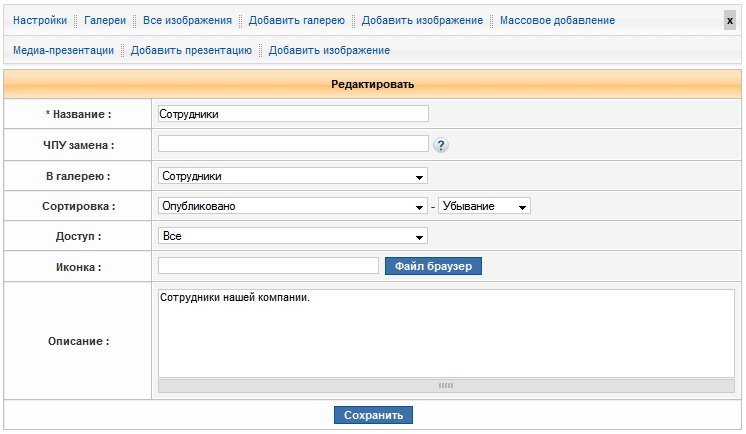This screenshot has height=434, width=746.
Task: Focus the 'ЧПУ замена' input field
Action: point(292,144)
